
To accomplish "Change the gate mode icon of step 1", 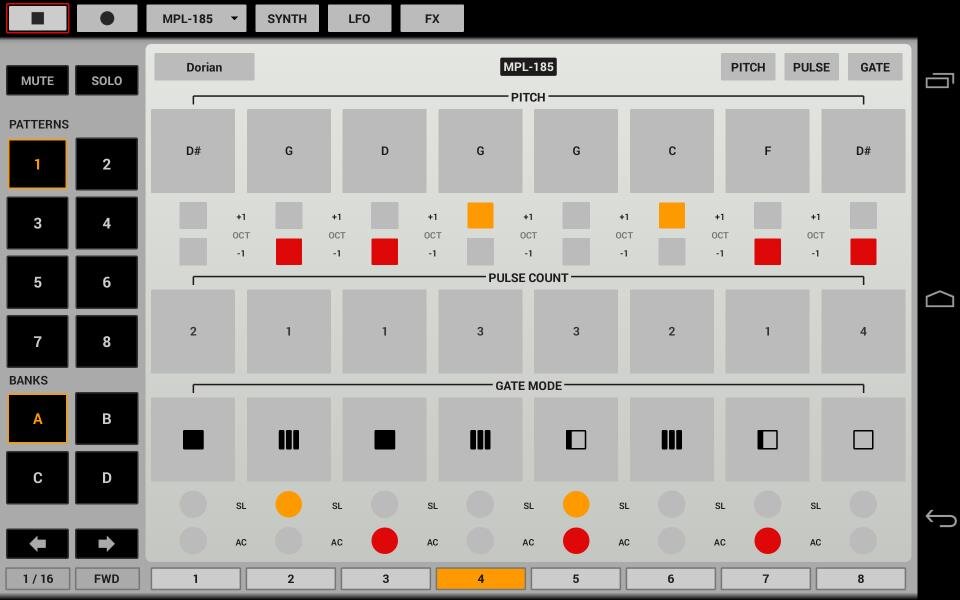I will [x=193, y=439].
